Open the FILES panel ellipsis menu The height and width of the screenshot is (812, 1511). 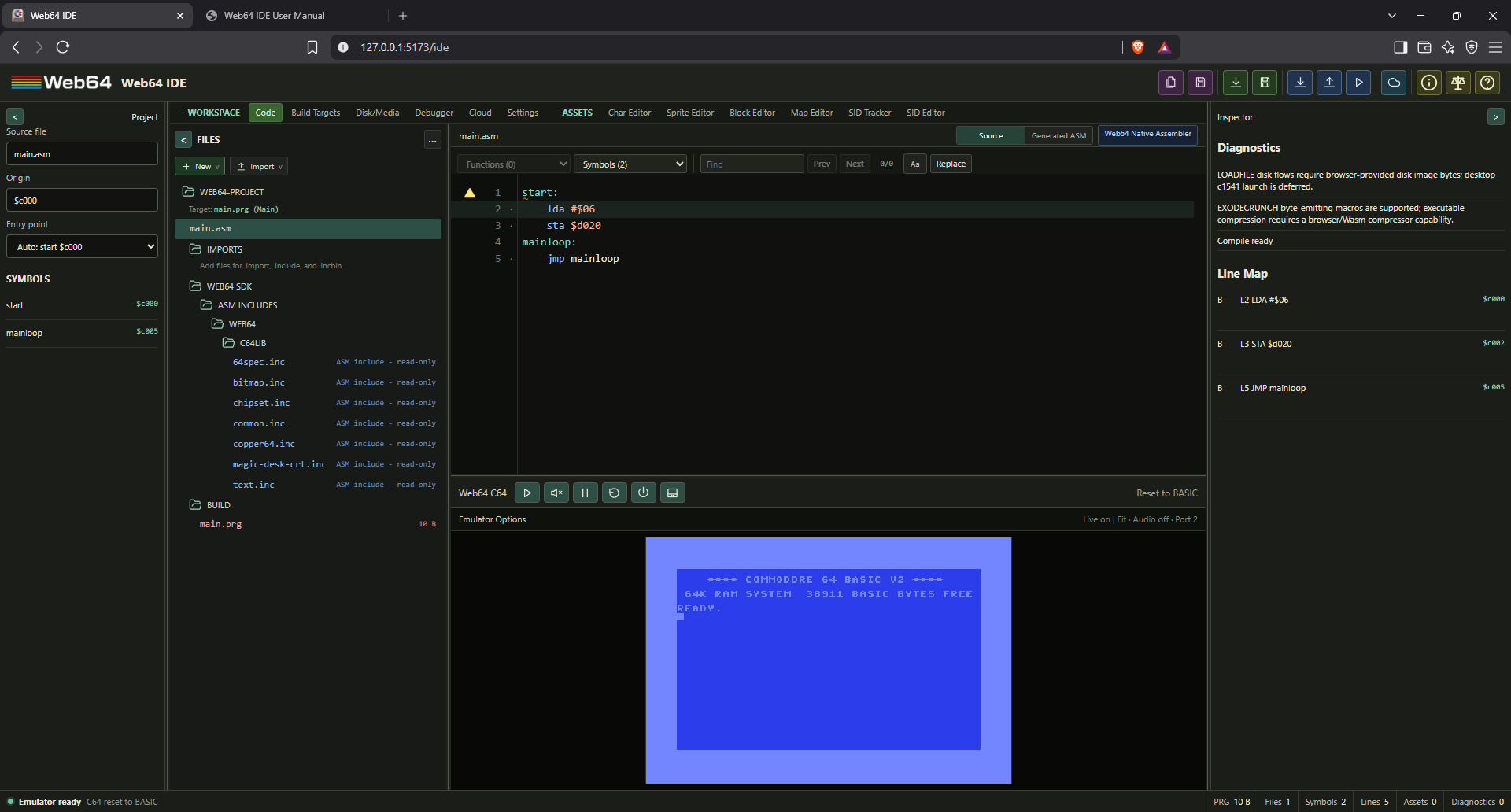pyautogui.click(x=432, y=140)
